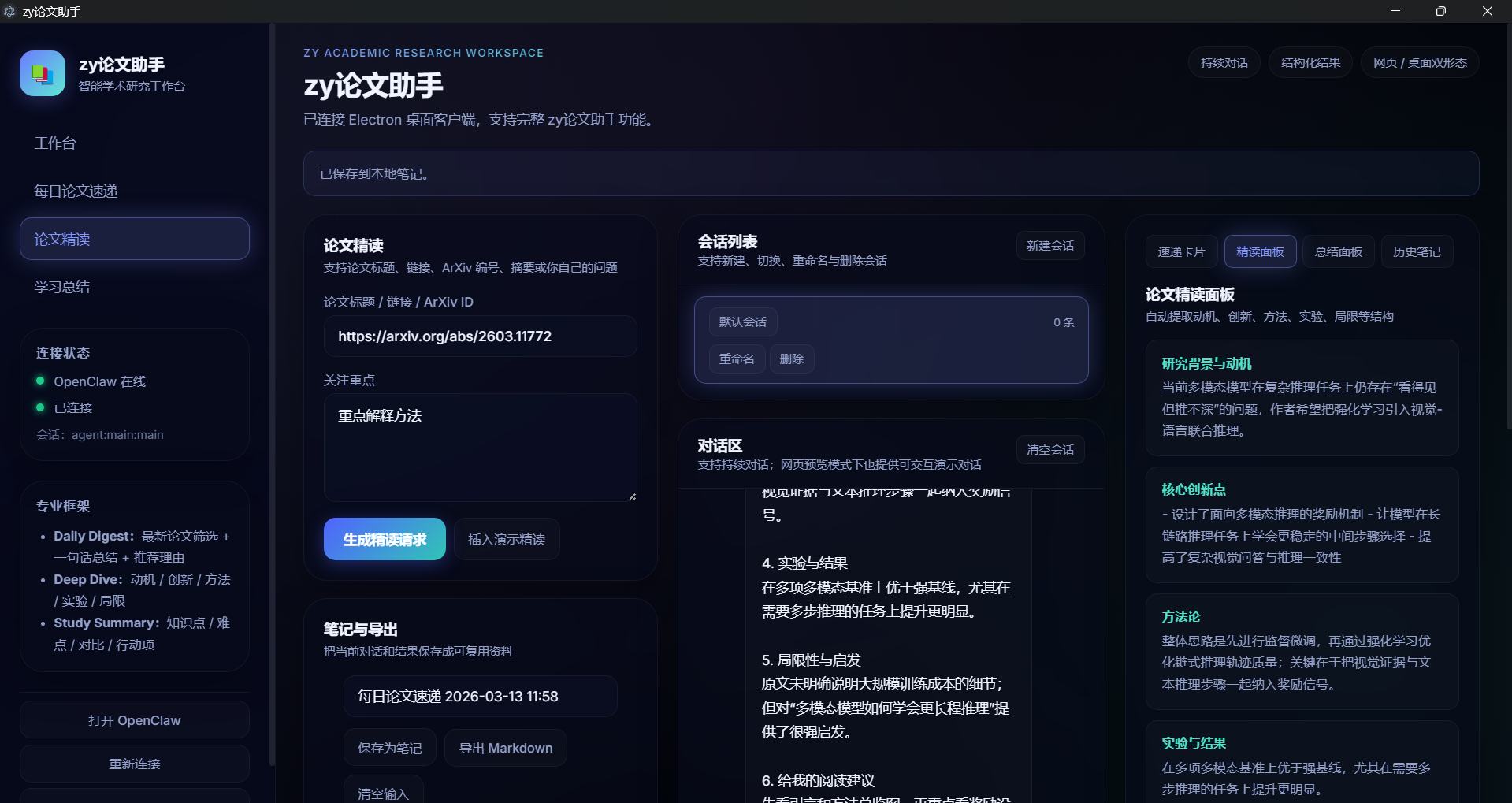Click the 6. 给我的阅读建议 line in chat
This screenshot has height=803, width=1512.
[818, 780]
